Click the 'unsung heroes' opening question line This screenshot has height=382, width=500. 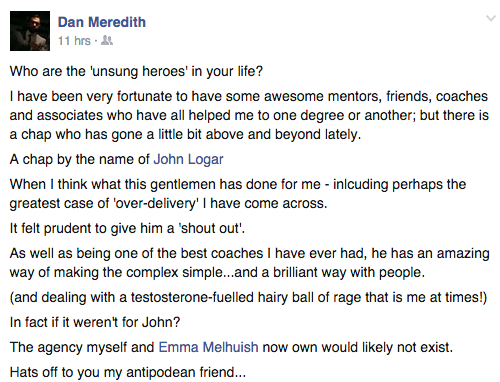coord(136,71)
